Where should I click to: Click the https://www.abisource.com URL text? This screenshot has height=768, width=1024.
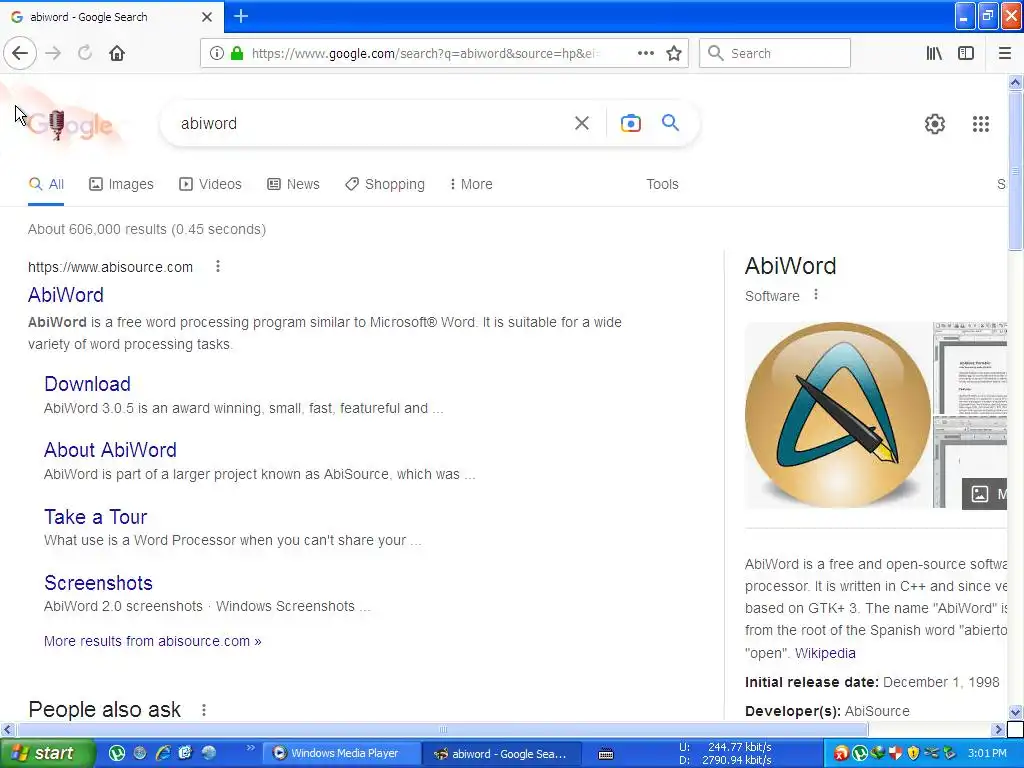[x=110, y=267]
